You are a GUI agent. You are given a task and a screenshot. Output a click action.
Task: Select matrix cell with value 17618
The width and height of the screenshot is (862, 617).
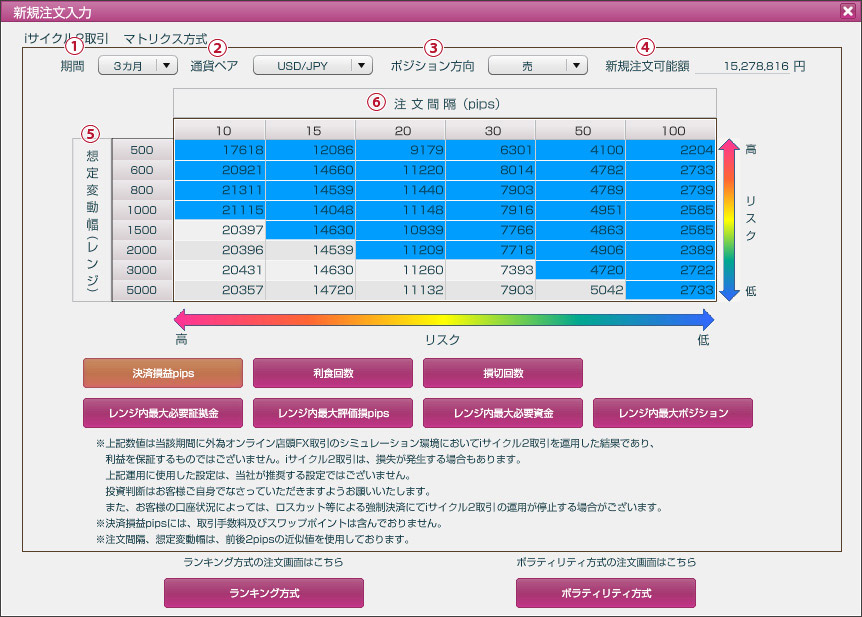(219, 150)
